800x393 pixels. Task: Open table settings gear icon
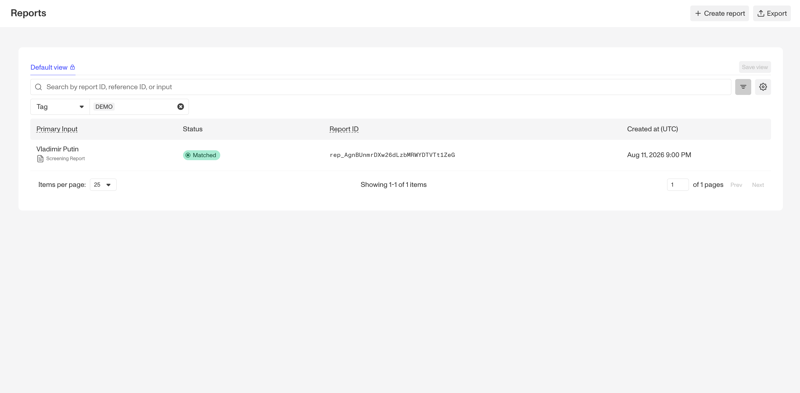tap(763, 87)
